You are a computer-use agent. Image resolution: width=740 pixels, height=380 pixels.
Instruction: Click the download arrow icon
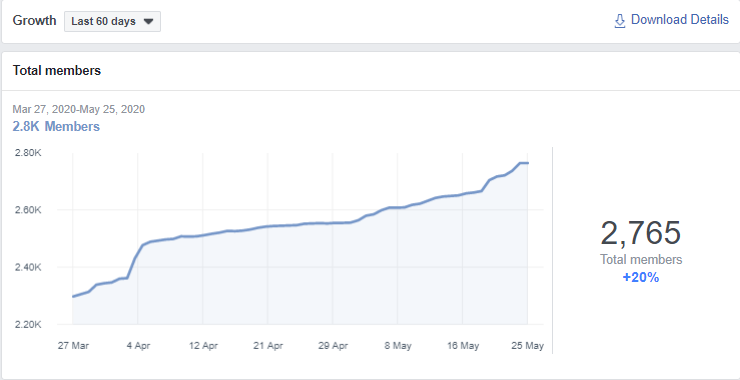click(x=620, y=21)
